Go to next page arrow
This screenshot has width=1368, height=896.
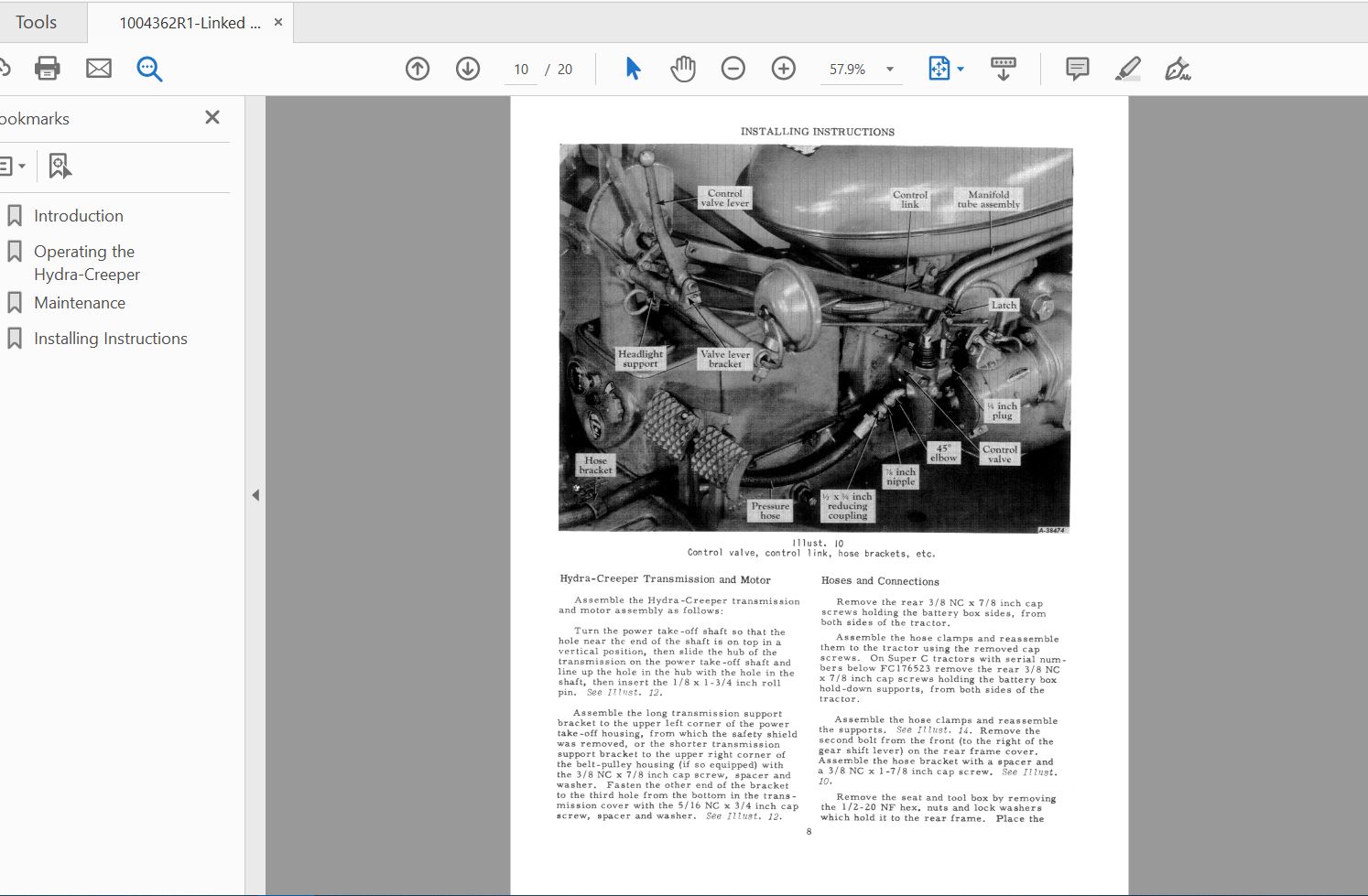pos(468,69)
